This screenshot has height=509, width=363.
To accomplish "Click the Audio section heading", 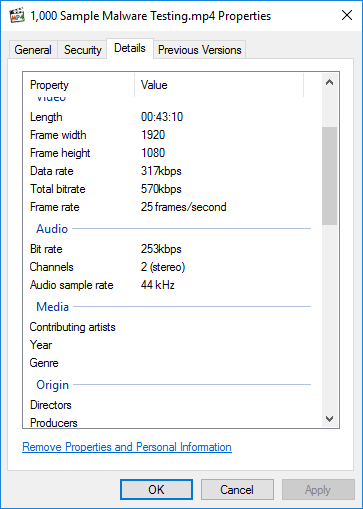I will click(x=52, y=229).
